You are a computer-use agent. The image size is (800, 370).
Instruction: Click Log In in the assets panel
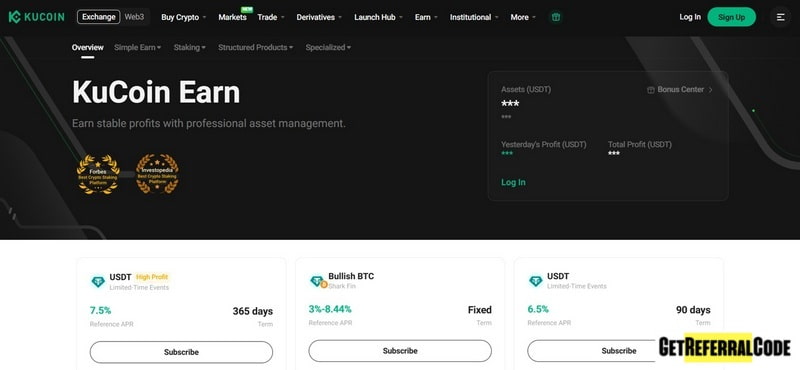(513, 182)
